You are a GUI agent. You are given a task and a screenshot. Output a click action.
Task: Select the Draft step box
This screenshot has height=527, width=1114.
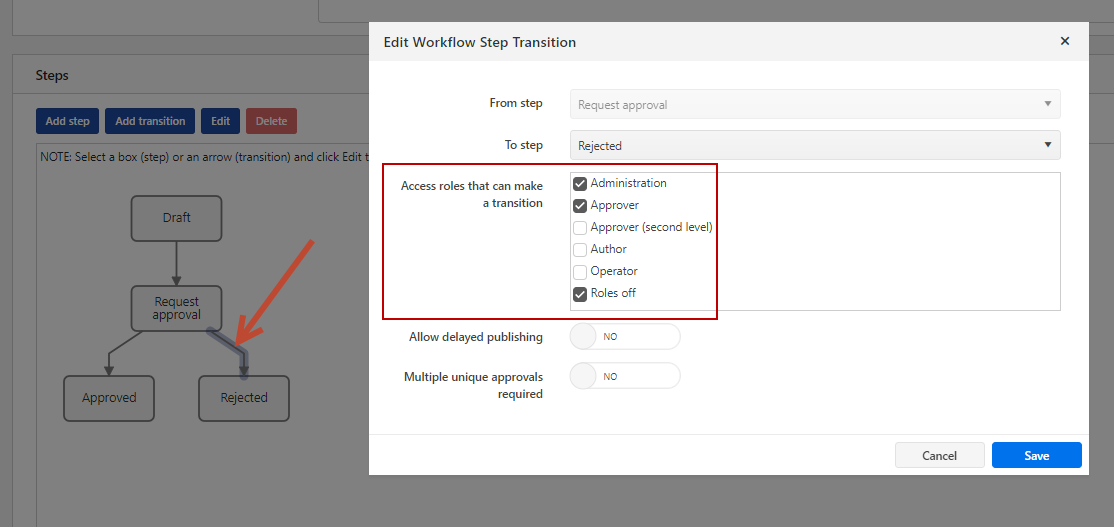(x=176, y=218)
